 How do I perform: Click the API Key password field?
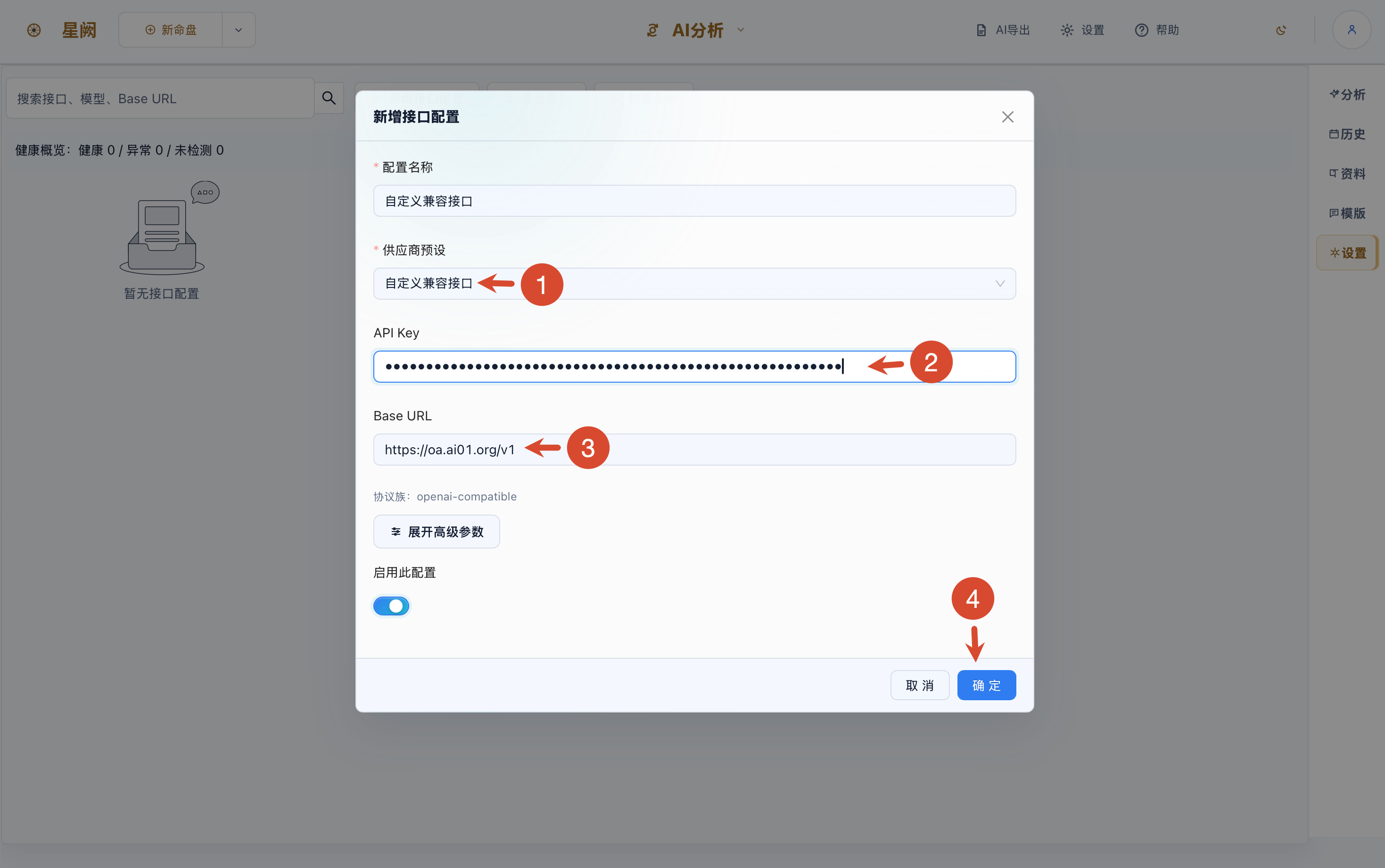[x=694, y=366]
